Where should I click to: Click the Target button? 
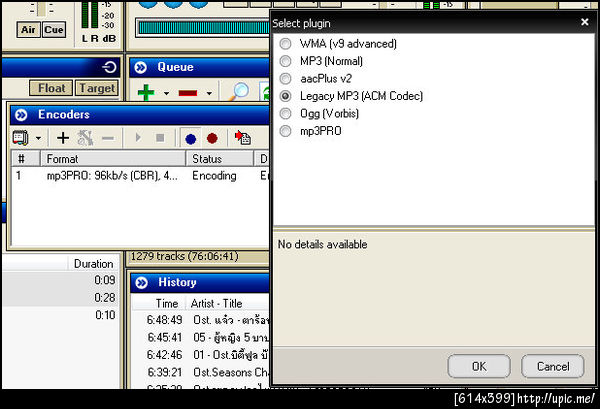point(97,88)
